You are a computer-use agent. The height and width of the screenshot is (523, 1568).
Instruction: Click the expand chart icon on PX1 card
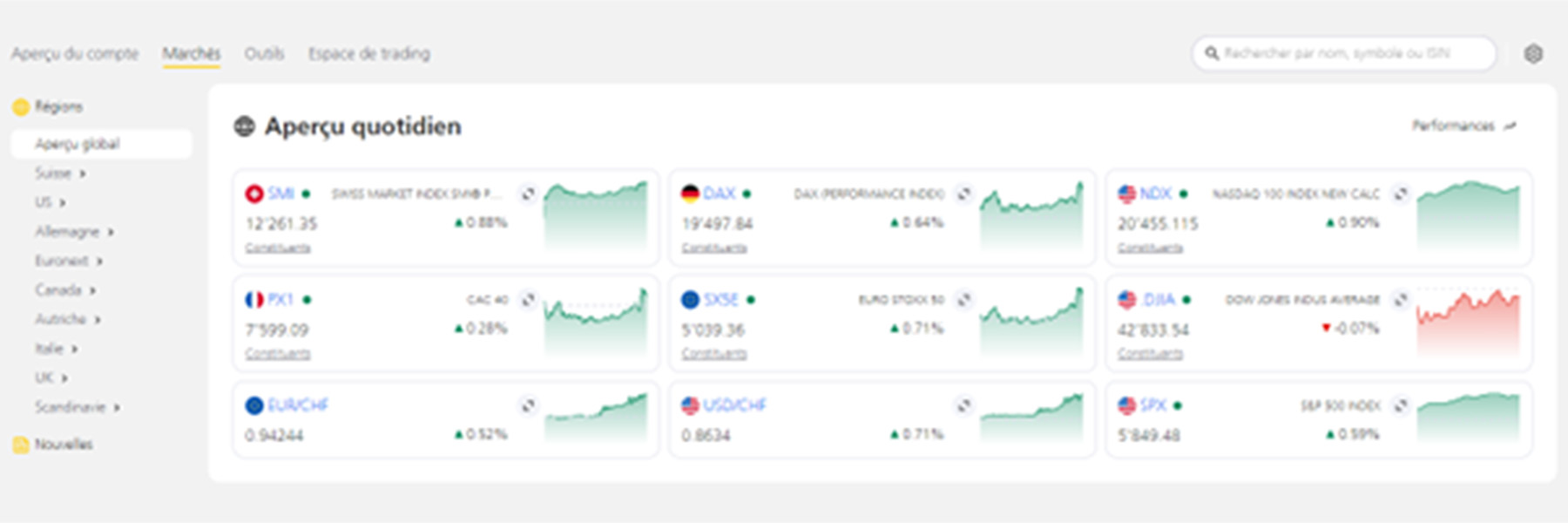528,300
